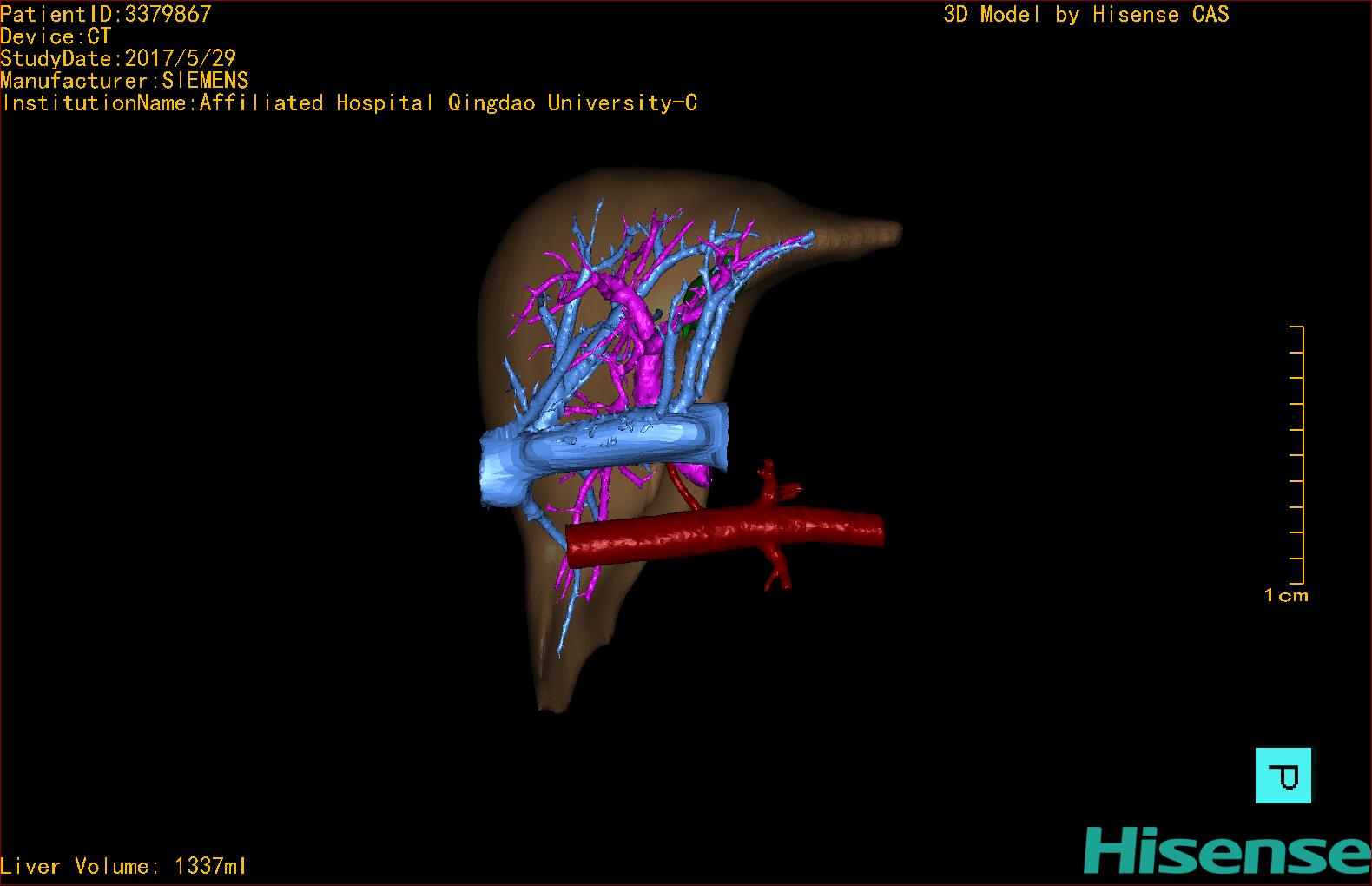Click the StudyDate 2017/5/29 label
Screen dimensions: 1372x886
(x=118, y=58)
